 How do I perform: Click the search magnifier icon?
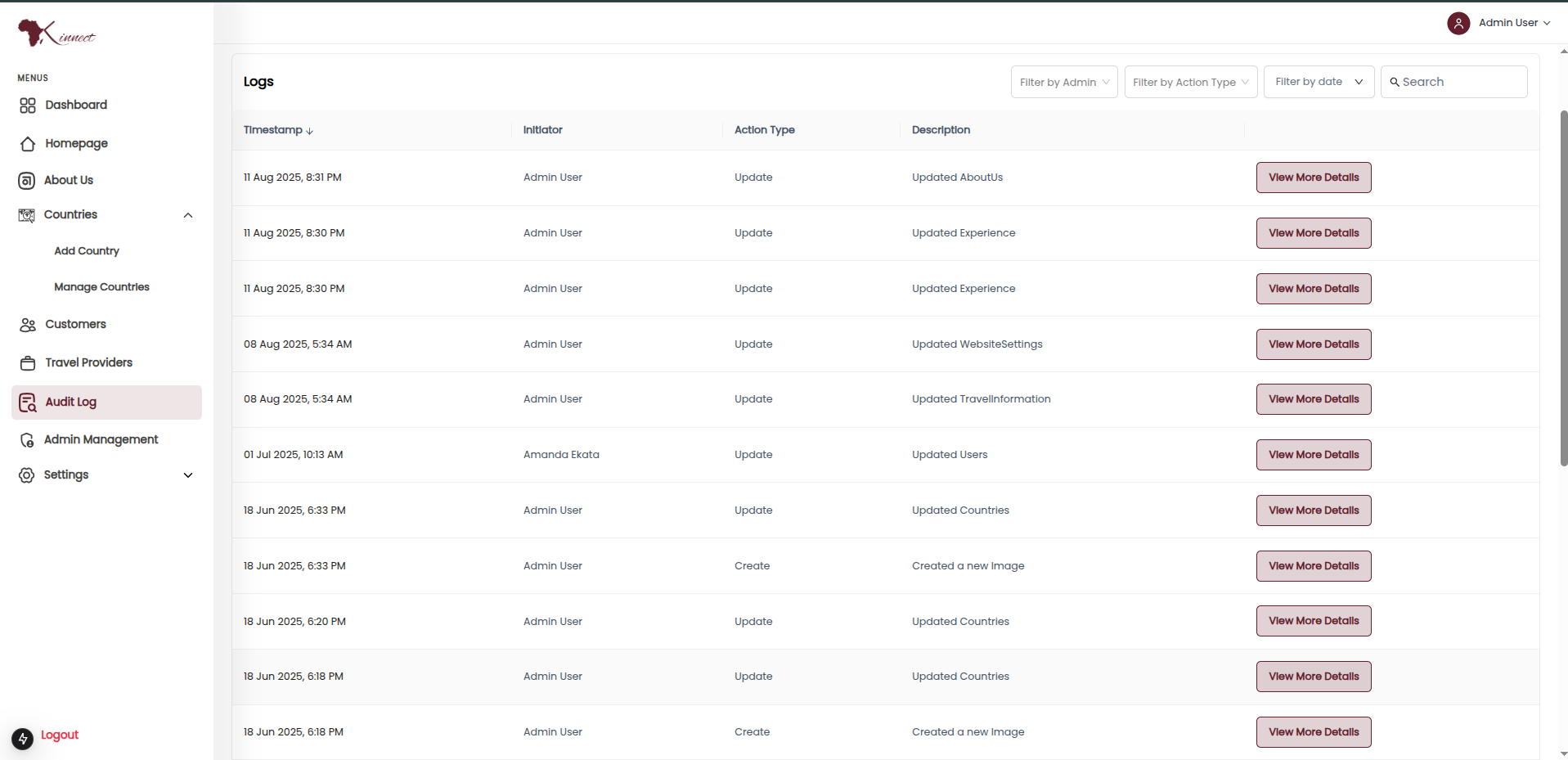1395,82
